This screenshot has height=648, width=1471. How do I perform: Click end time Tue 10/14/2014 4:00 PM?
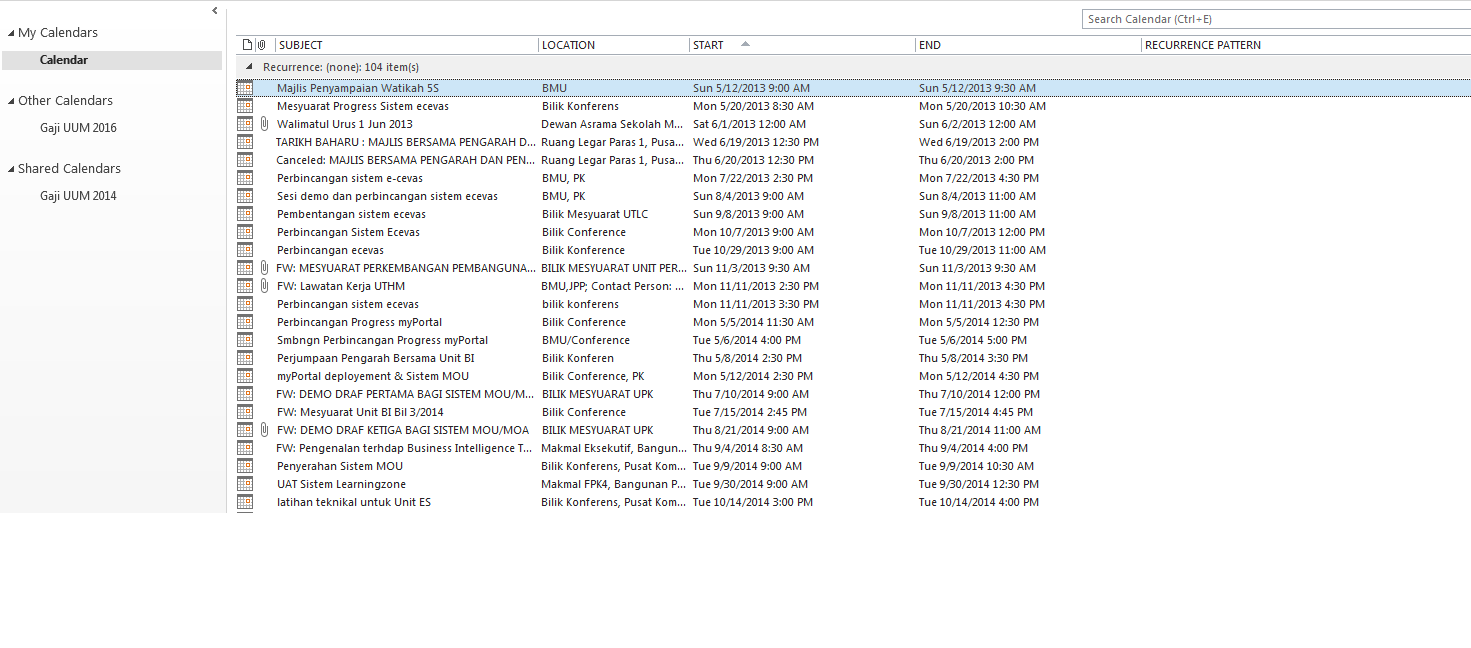[x=979, y=502]
